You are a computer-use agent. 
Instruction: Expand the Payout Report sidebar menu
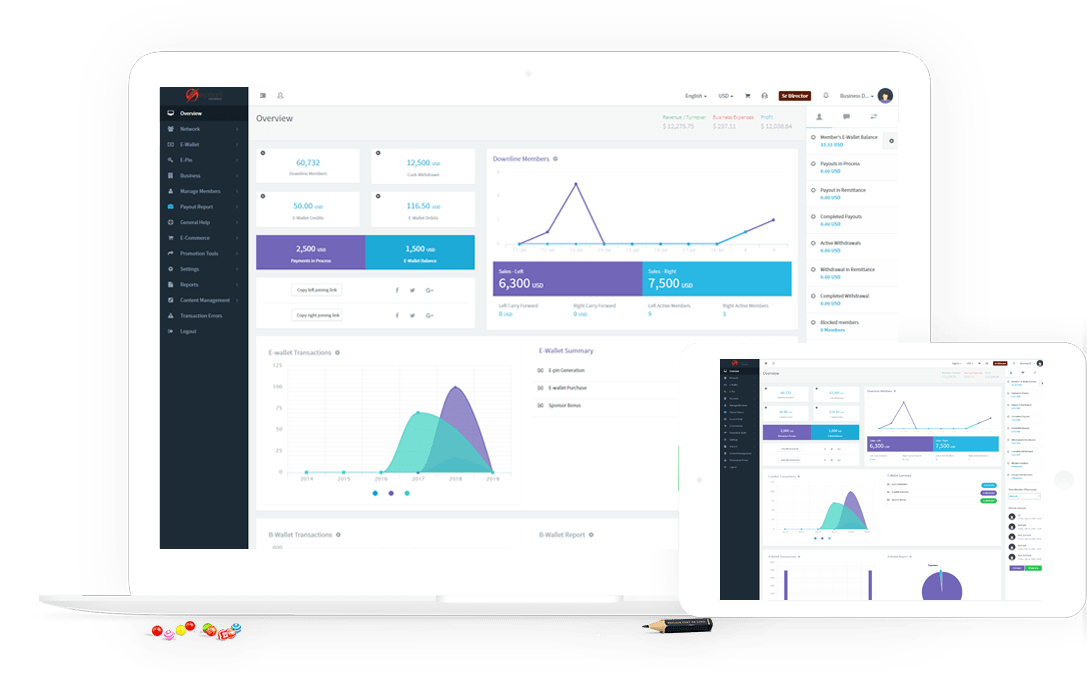(204, 207)
